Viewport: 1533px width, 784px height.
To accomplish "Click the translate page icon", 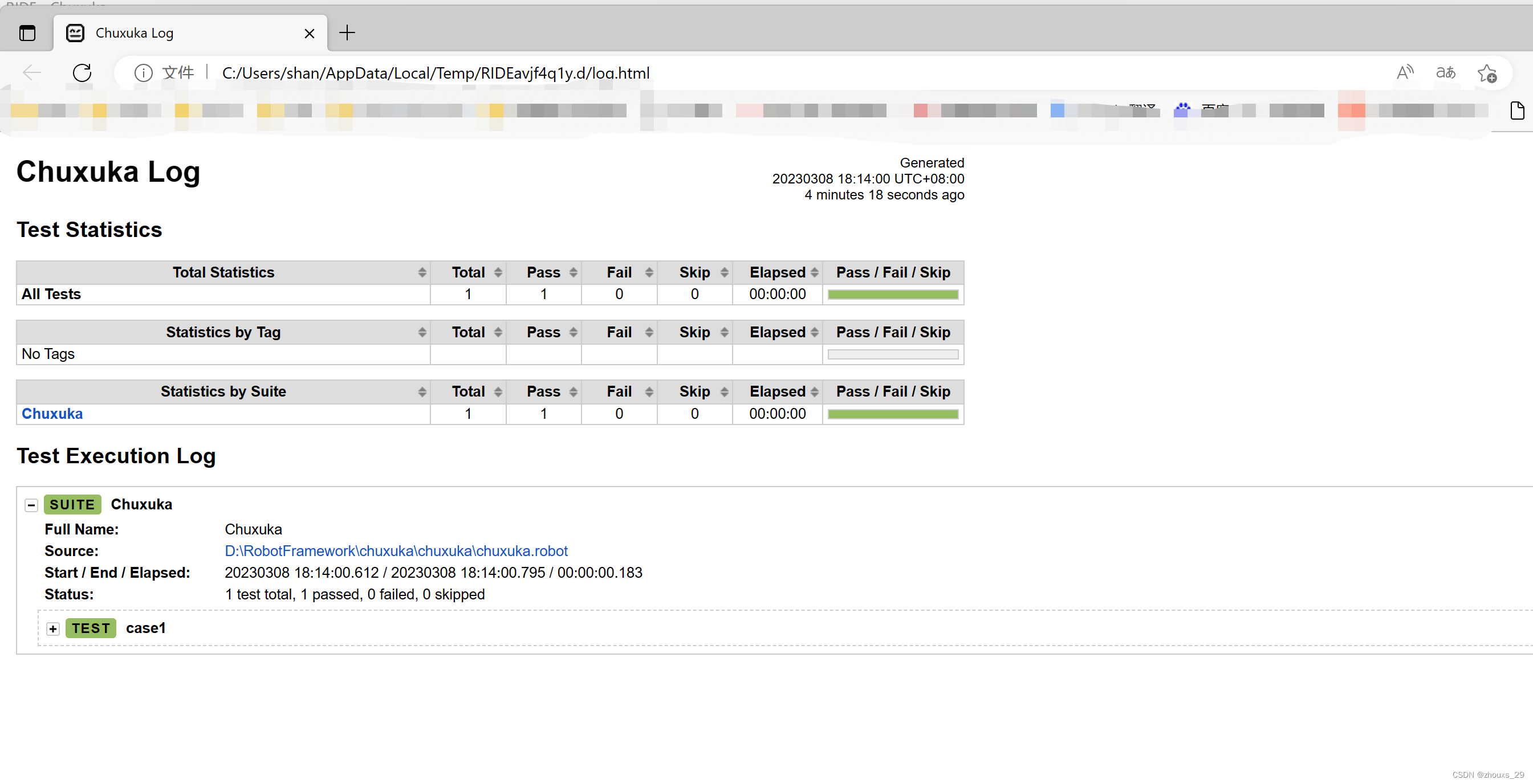I will pos(1446,72).
